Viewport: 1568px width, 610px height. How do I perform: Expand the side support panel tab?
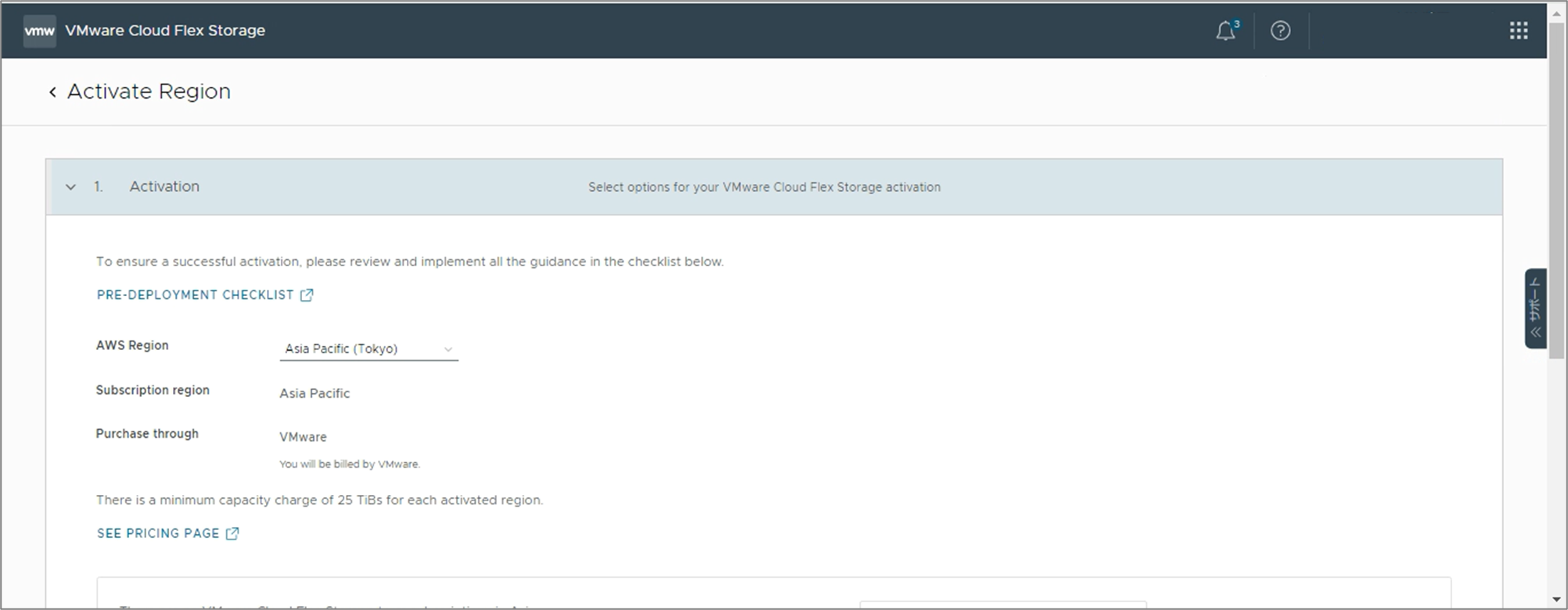coord(1535,309)
